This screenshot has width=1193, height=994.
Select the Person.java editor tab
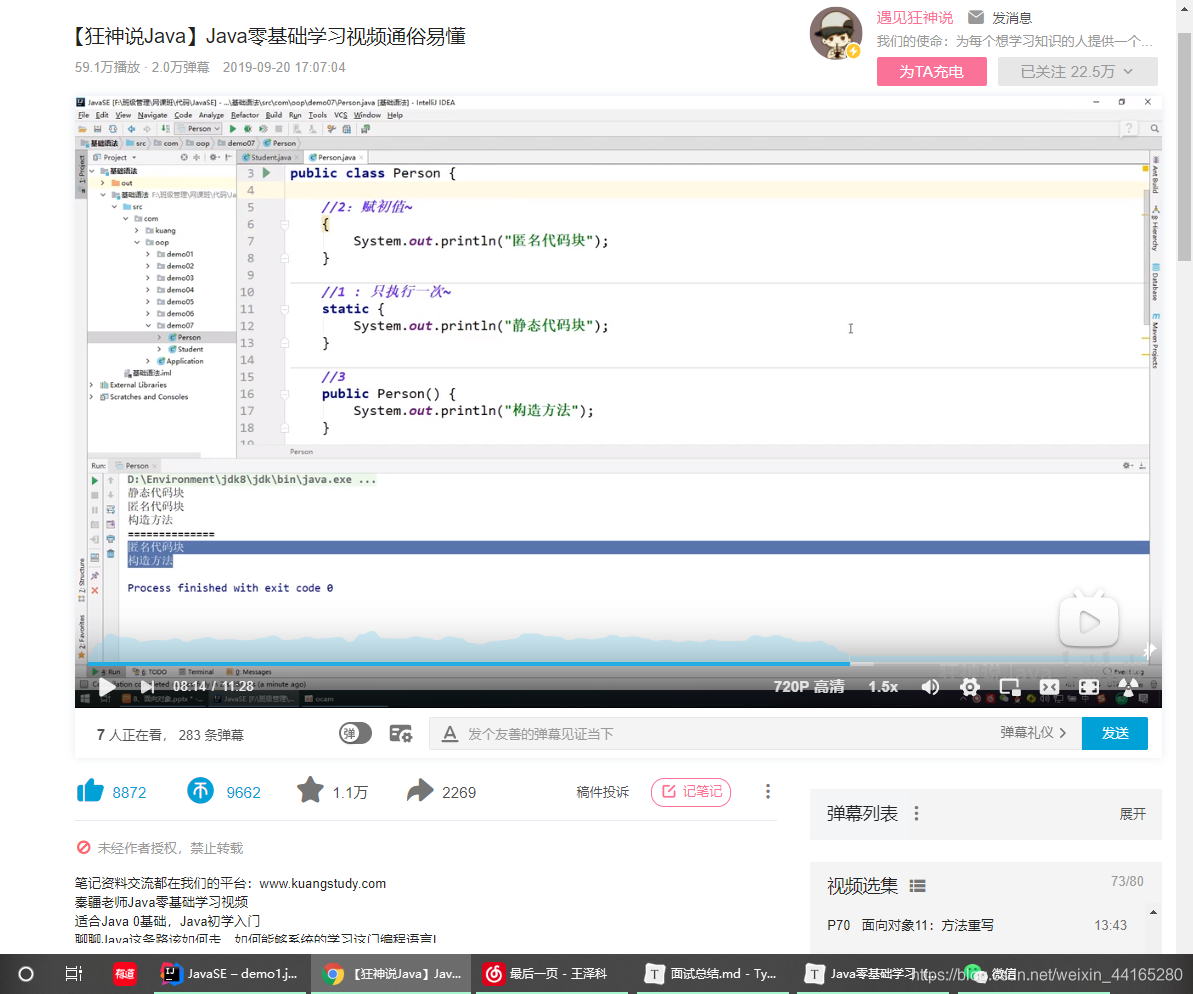click(336, 158)
